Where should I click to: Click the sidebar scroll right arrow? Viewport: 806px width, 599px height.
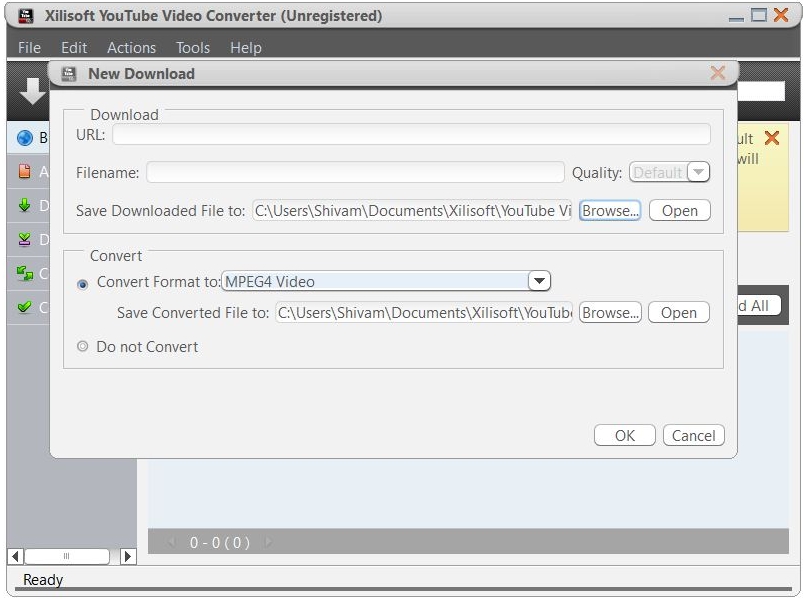128,556
